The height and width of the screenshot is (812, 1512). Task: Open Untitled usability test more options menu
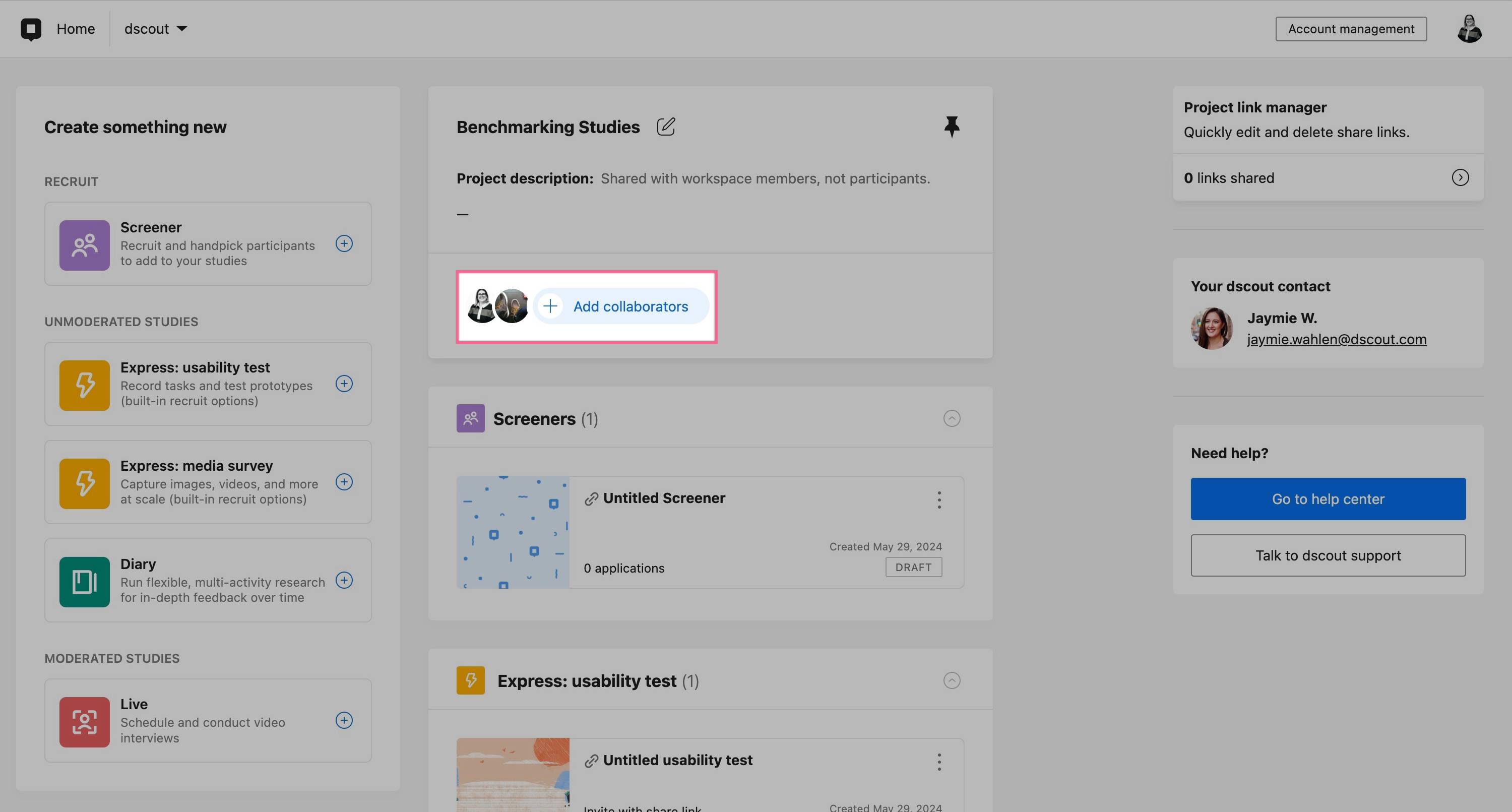[x=939, y=762]
